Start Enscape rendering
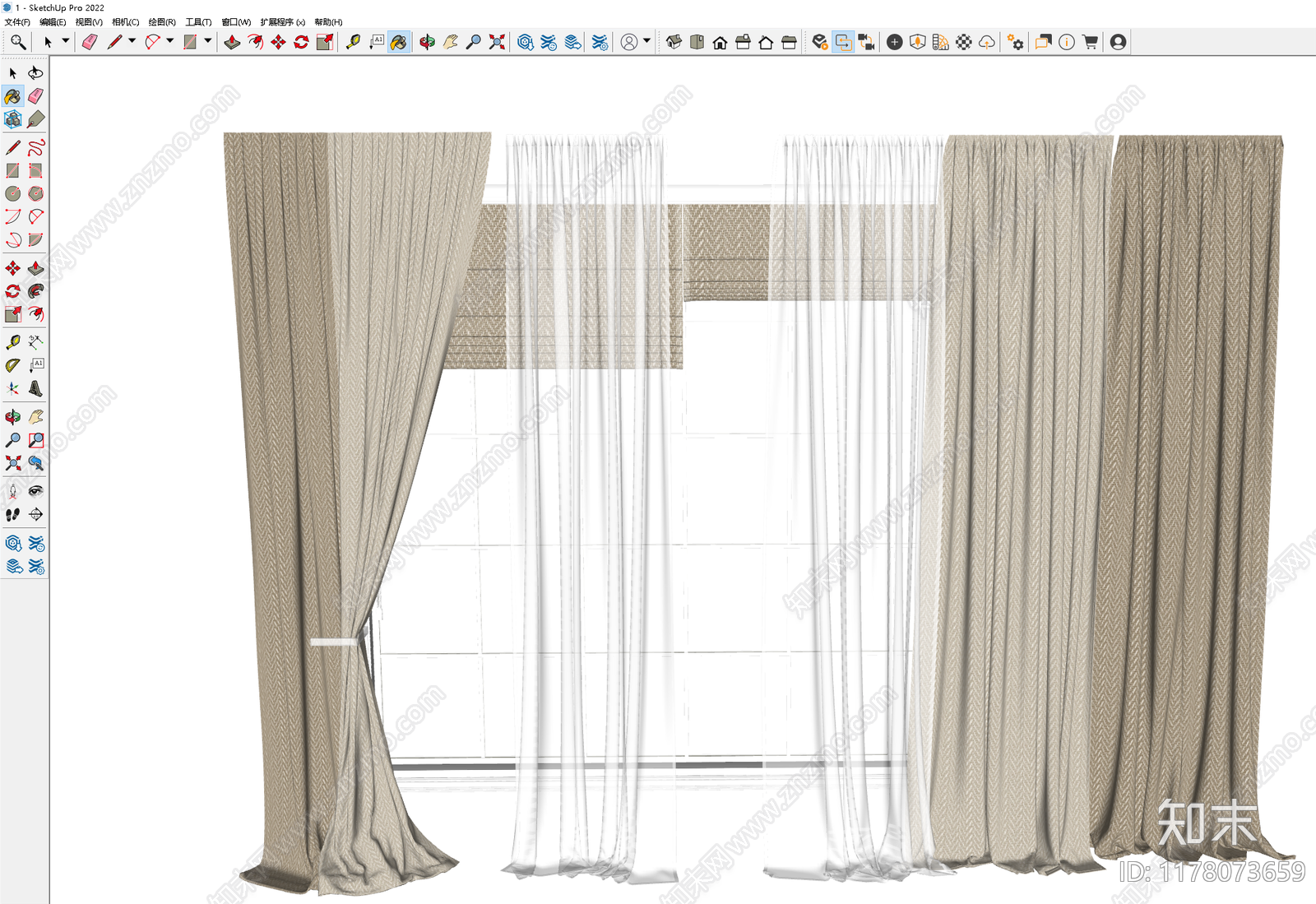 (x=819, y=42)
